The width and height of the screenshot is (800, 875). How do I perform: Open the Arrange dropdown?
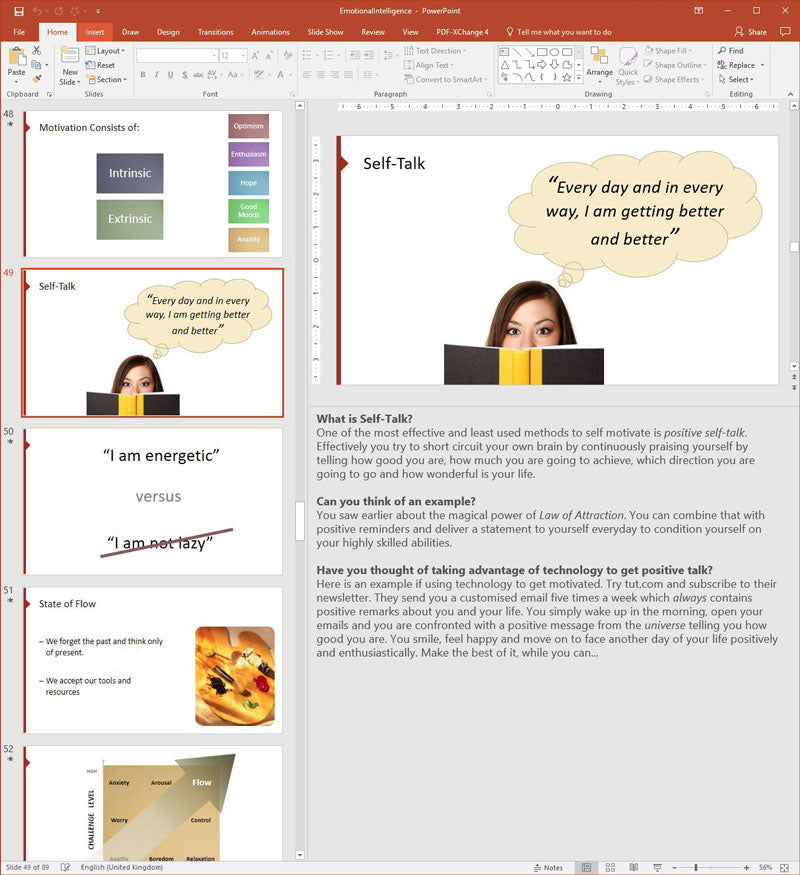coord(599,66)
